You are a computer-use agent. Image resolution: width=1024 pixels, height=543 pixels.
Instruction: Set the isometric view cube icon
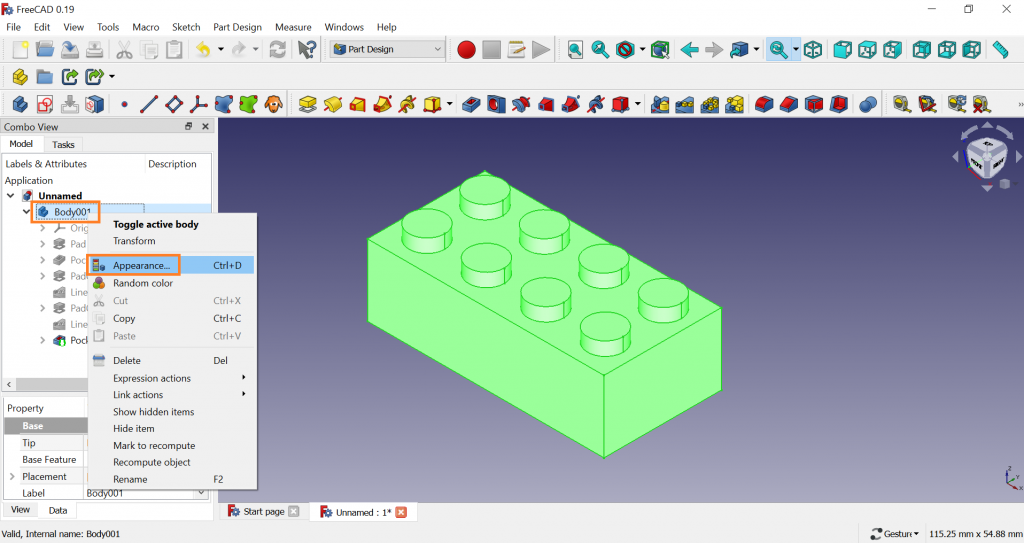[x=814, y=49]
